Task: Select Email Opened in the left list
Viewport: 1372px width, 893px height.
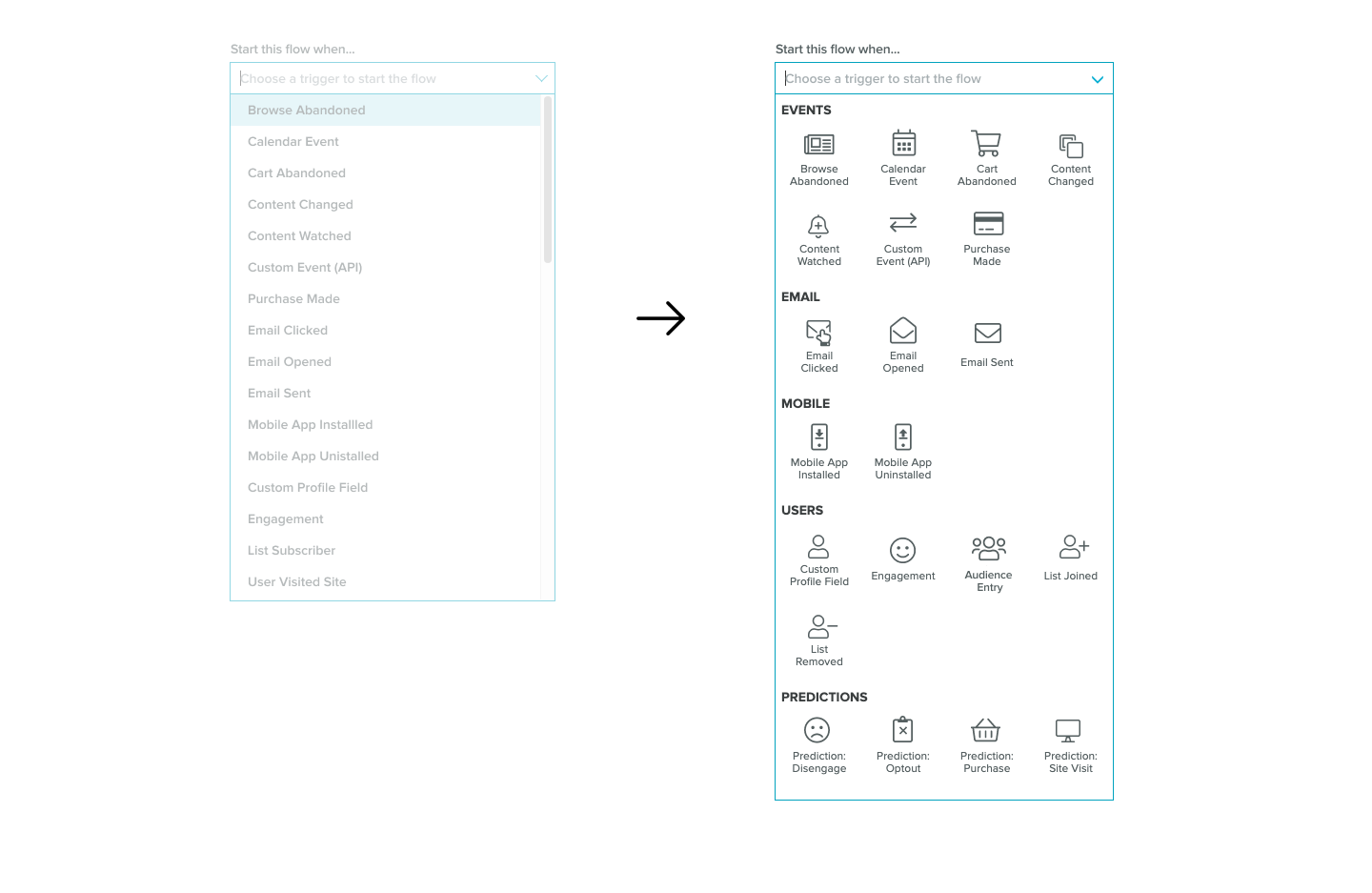Action: tap(290, 362)
